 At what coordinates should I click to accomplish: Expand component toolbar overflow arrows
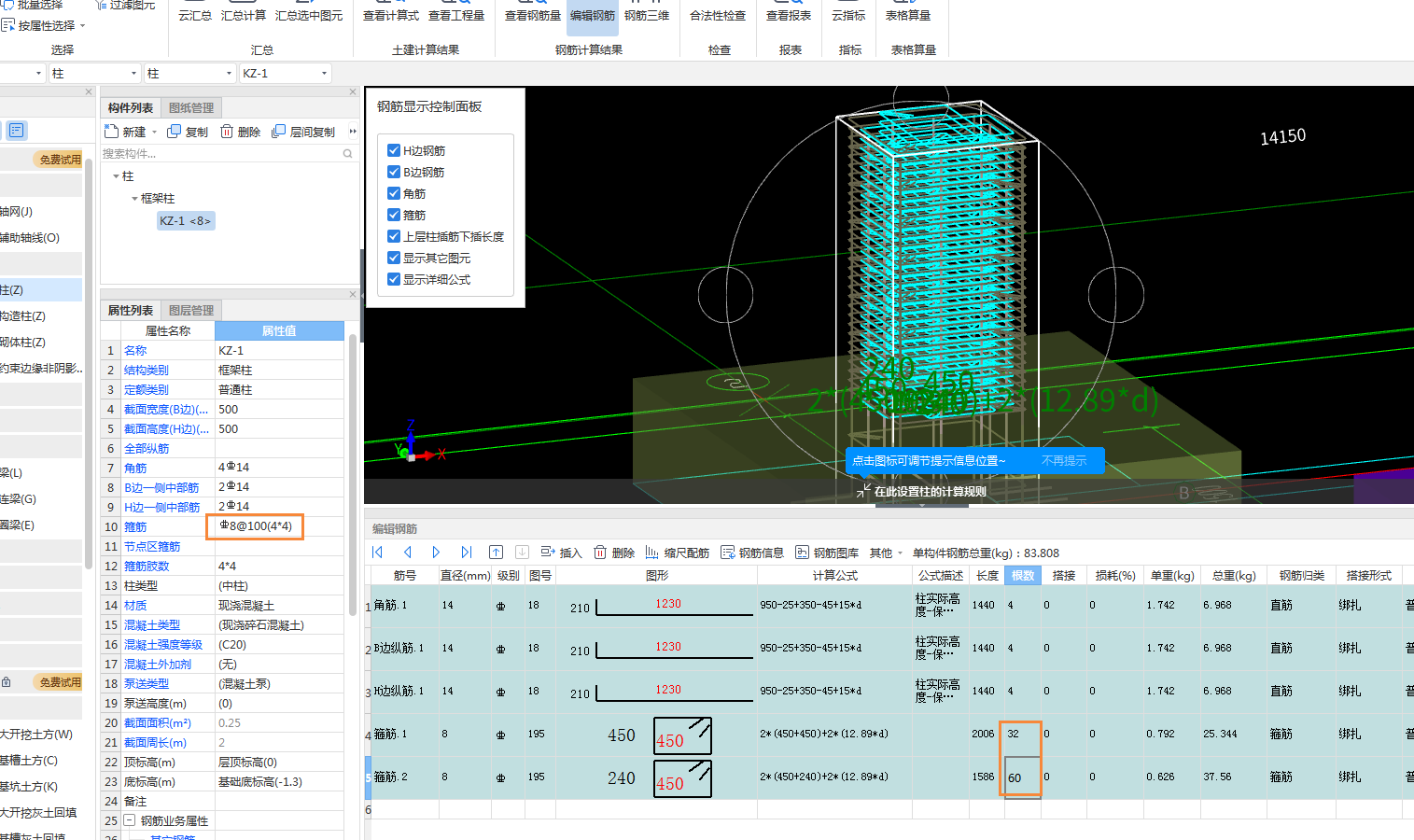tap(353, 132)
